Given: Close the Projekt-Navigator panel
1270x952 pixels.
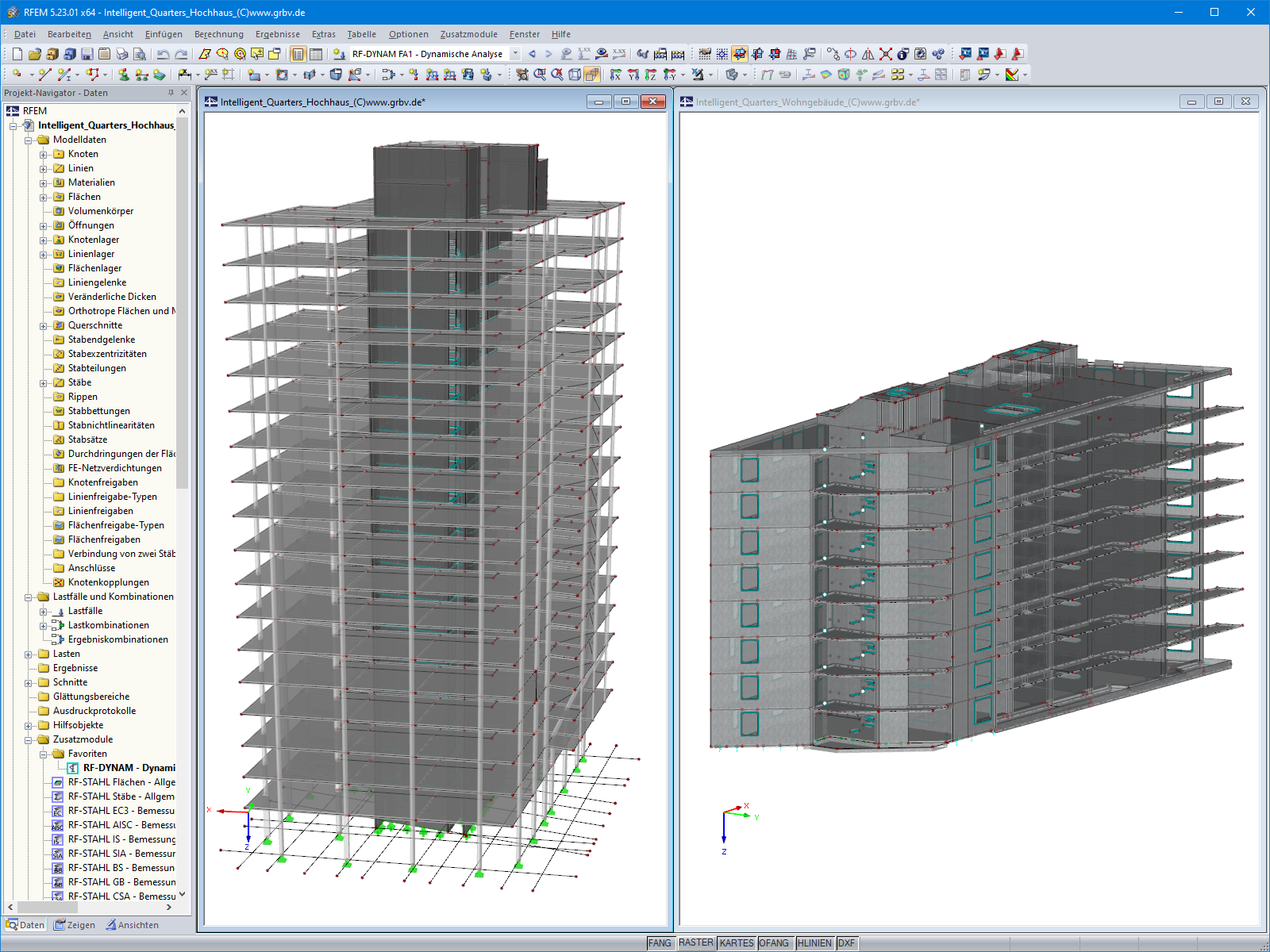Looking at the screenshot, I should coord(184,93).
